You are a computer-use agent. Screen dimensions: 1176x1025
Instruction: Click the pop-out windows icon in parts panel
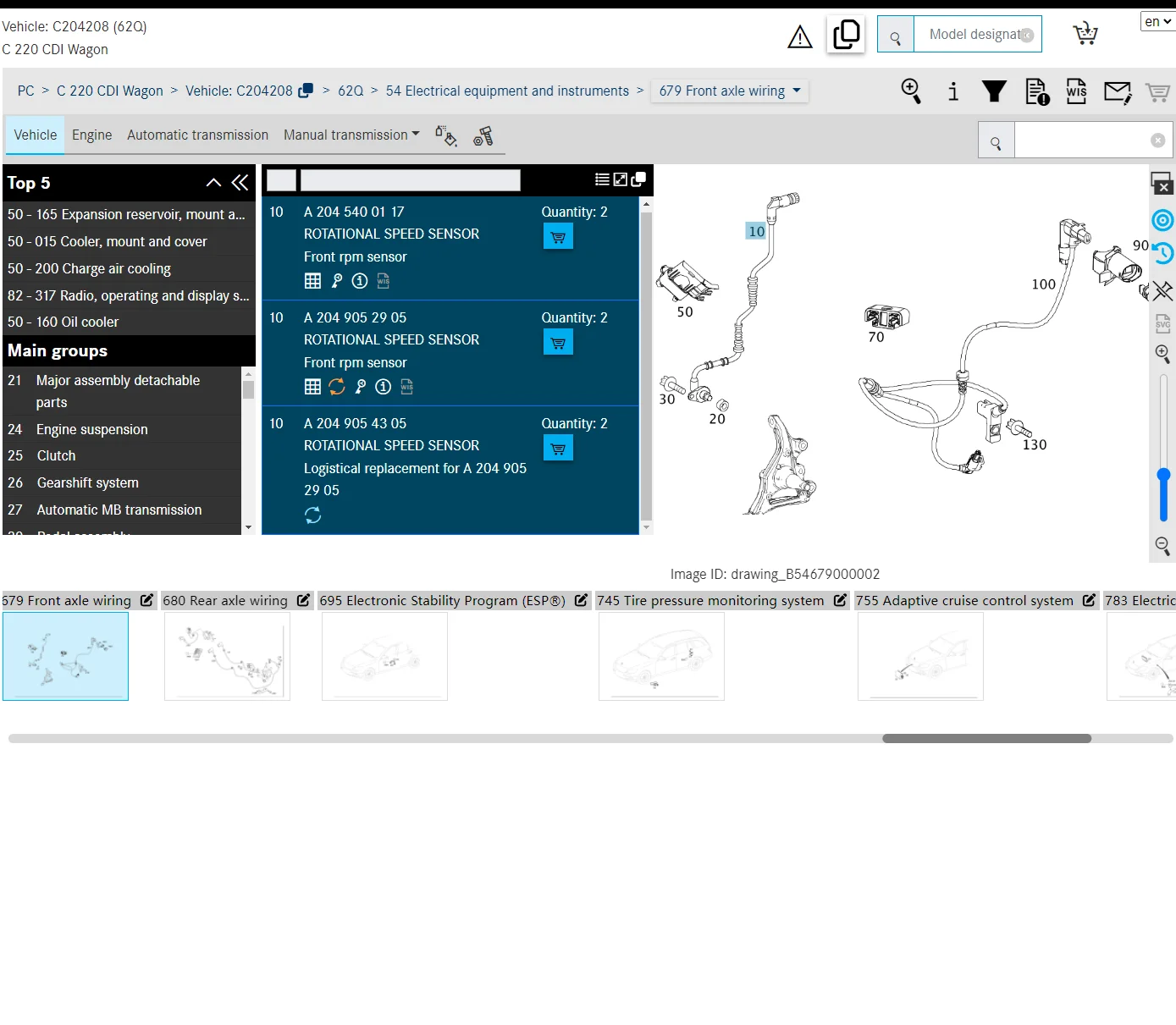pos(638,179)
